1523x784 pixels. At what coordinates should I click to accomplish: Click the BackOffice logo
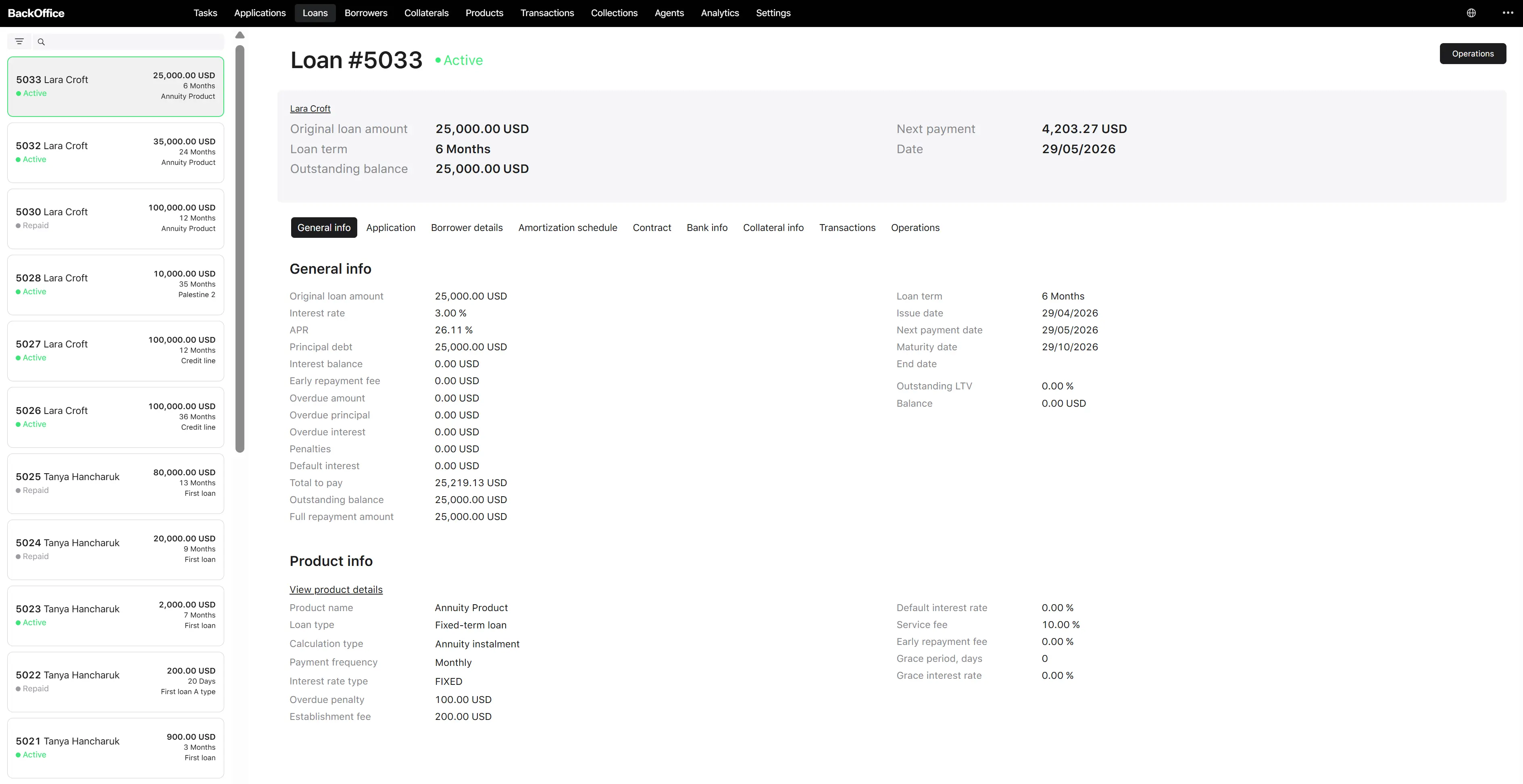(36, 13)
